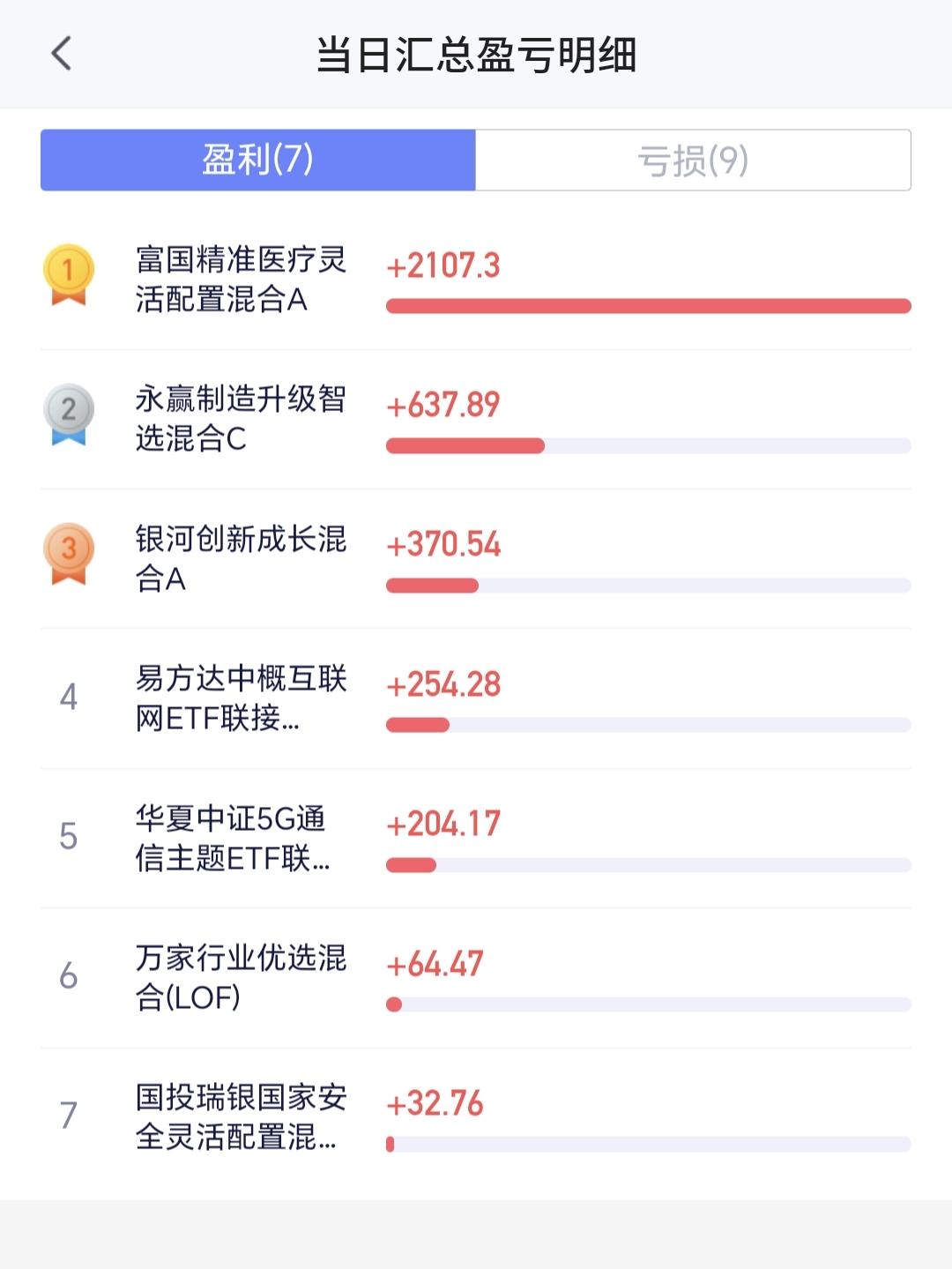The width and height of the screenshot is (952, 1269).
Task: Click the 当日汇总盈亏明细 page title
Action: (476, 55)
